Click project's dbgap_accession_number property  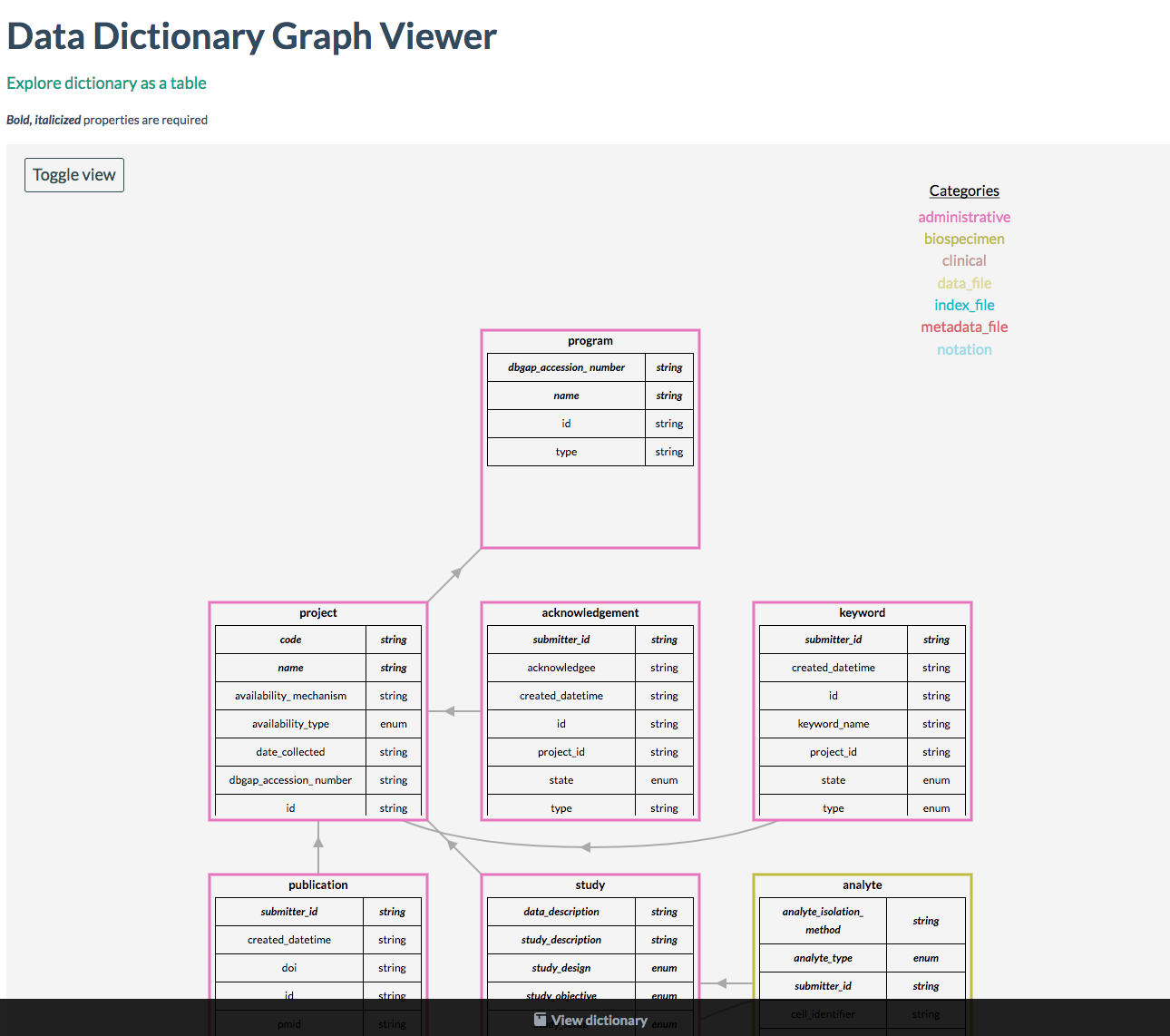pyautogui.click(x=290, y=780)
